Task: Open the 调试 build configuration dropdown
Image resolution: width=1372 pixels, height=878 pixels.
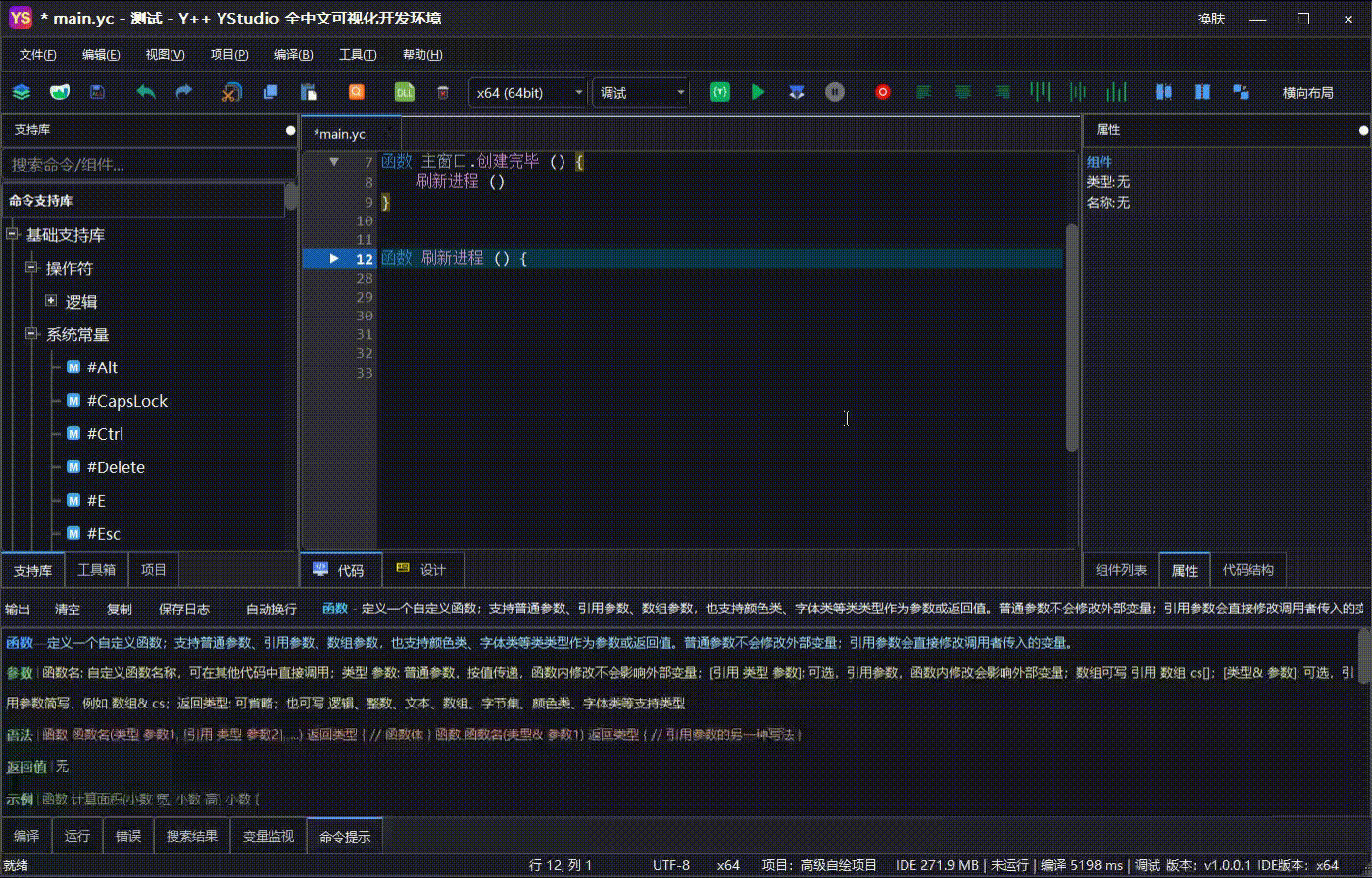Action: tap(641, 92)
